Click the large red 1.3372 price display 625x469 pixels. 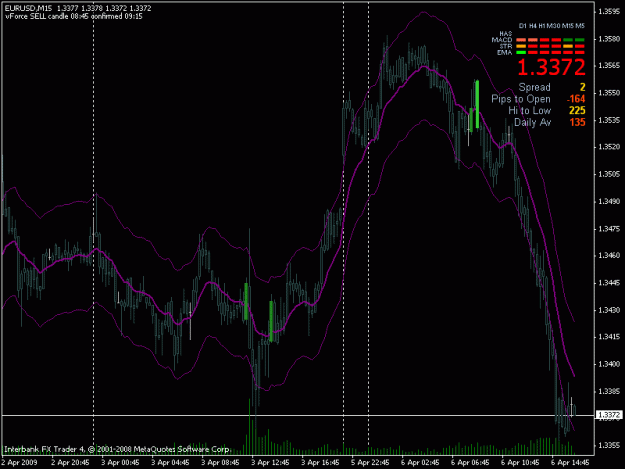point(551,67)
